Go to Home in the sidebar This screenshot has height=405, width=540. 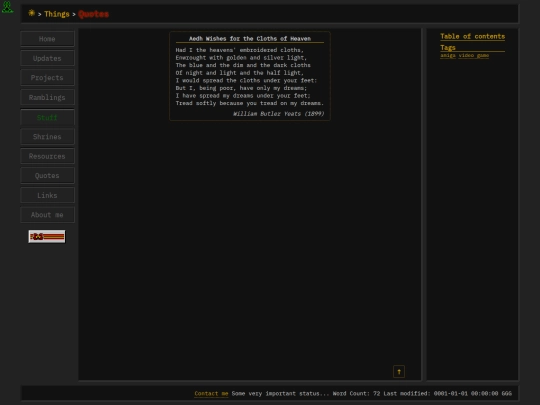click(x=47, y=39)
